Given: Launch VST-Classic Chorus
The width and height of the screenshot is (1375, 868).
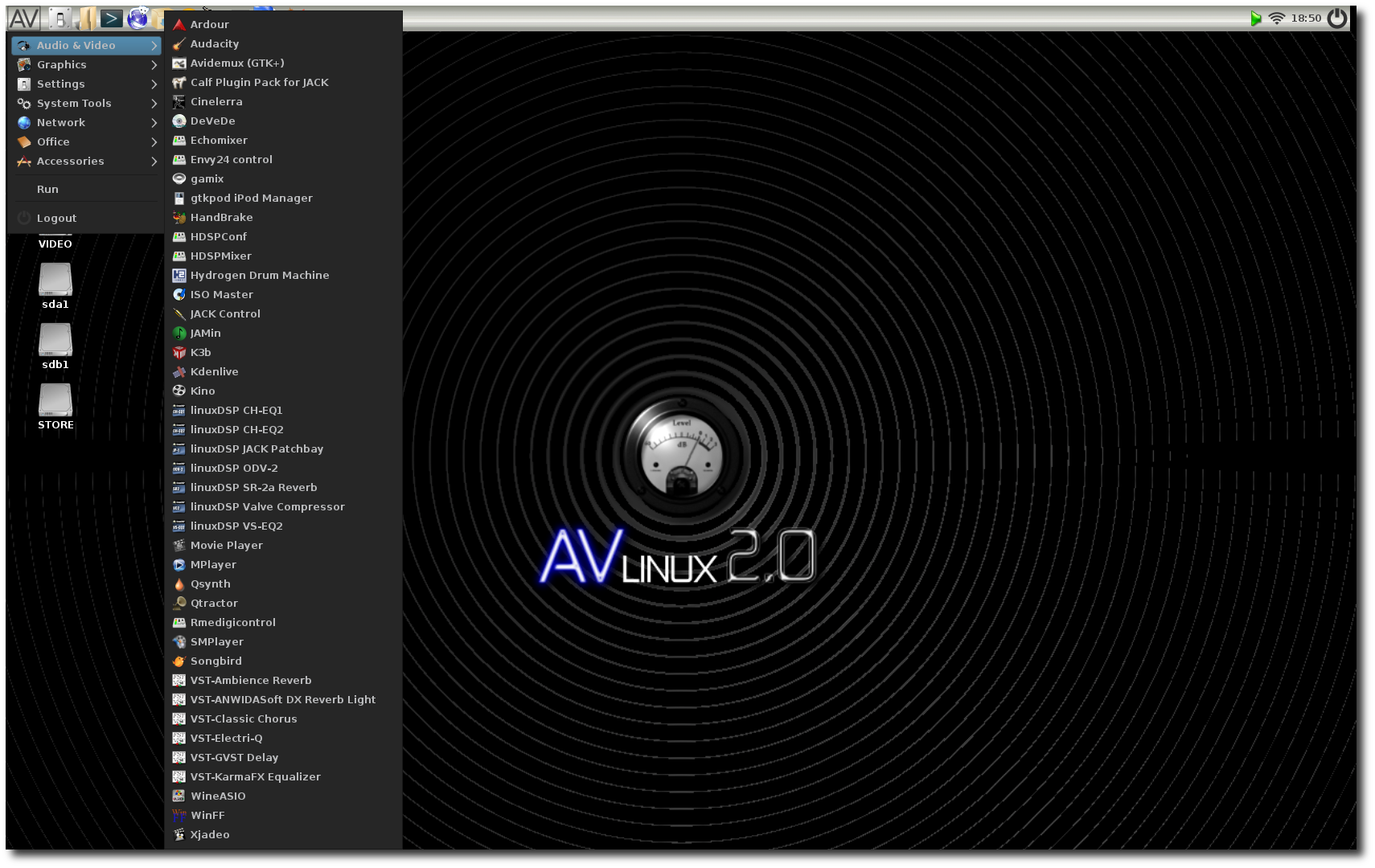Looking at the screenshot, I should point(283,719).
